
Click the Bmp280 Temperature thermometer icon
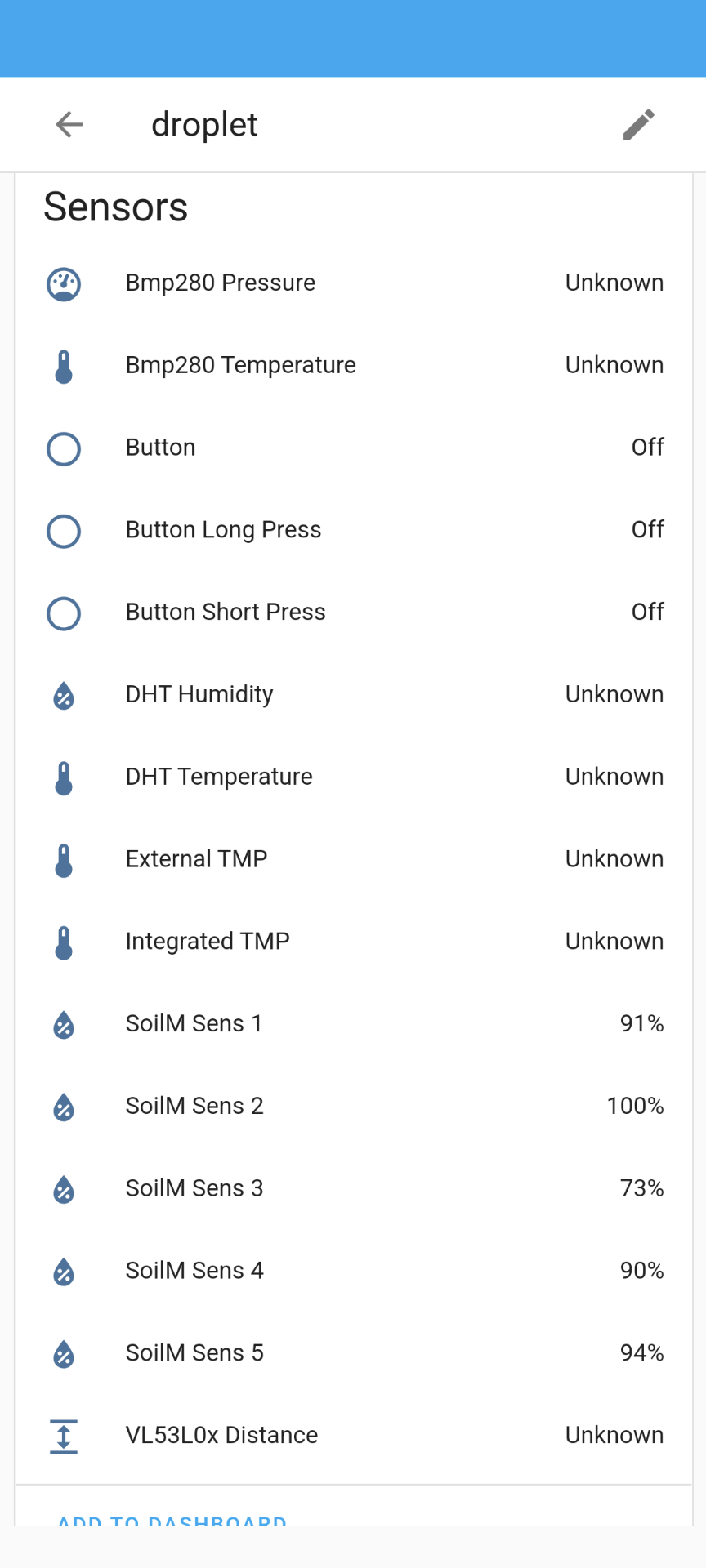pyautogui.click(x=64, y=367)
